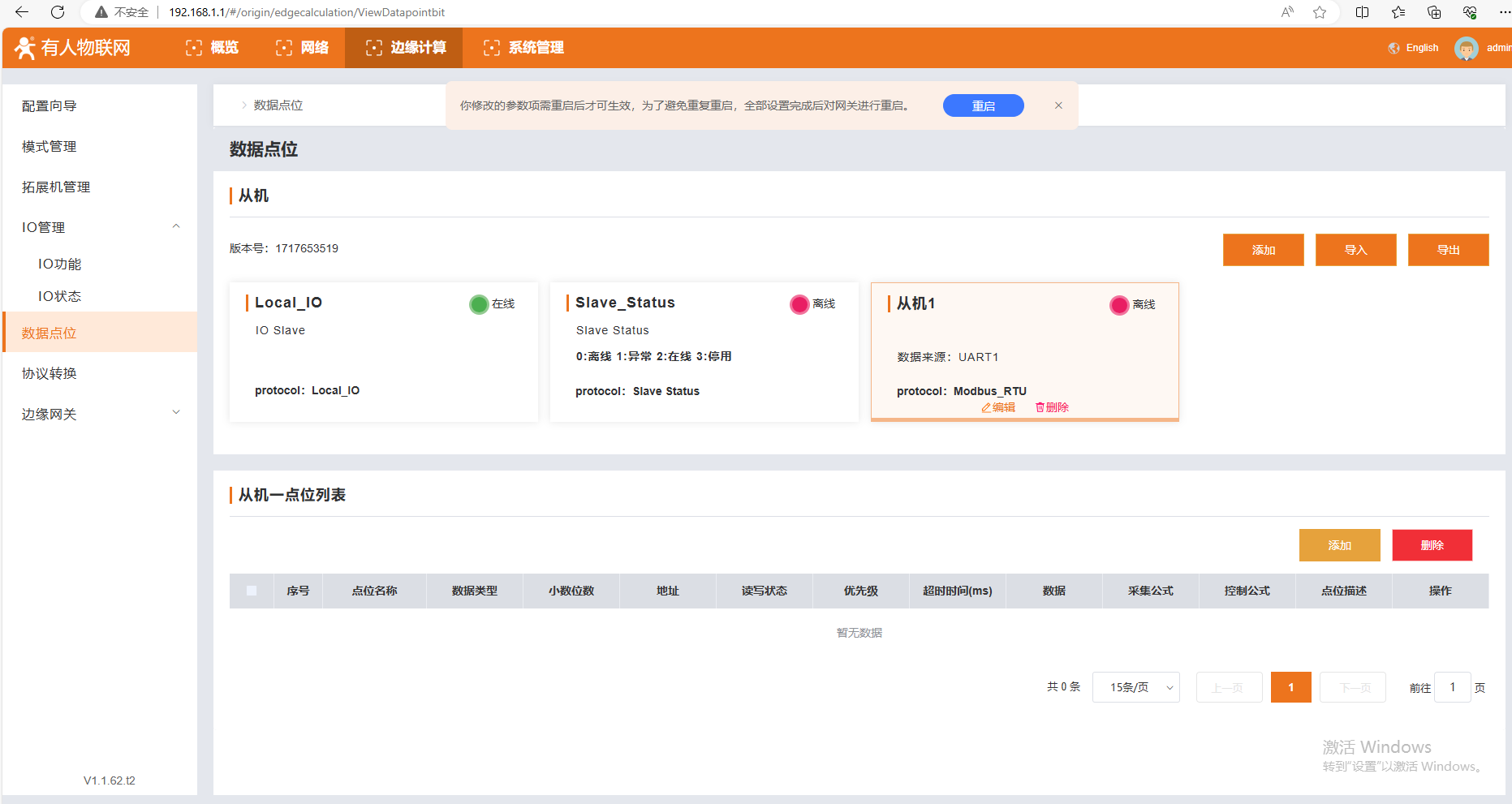Collapse the IO管理 sidebar section
1512x804 pixels.
coord(176,227)
